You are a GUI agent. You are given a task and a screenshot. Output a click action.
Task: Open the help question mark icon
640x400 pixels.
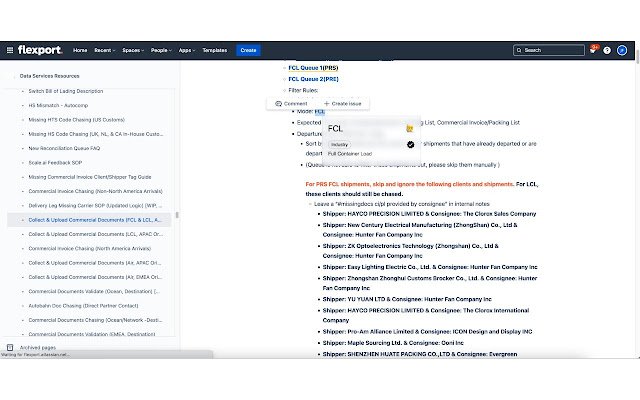[x=607, y=50]
